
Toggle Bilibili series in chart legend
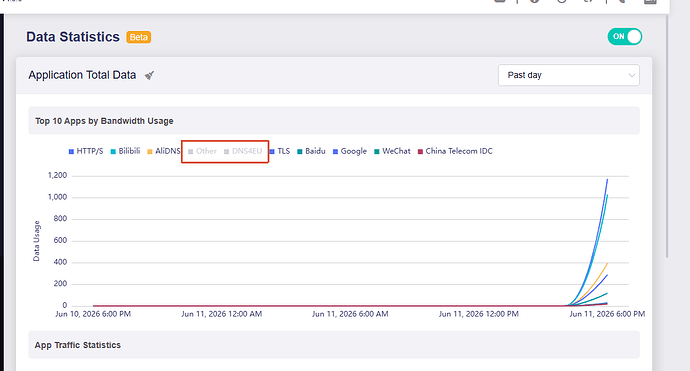coord(125,151)
